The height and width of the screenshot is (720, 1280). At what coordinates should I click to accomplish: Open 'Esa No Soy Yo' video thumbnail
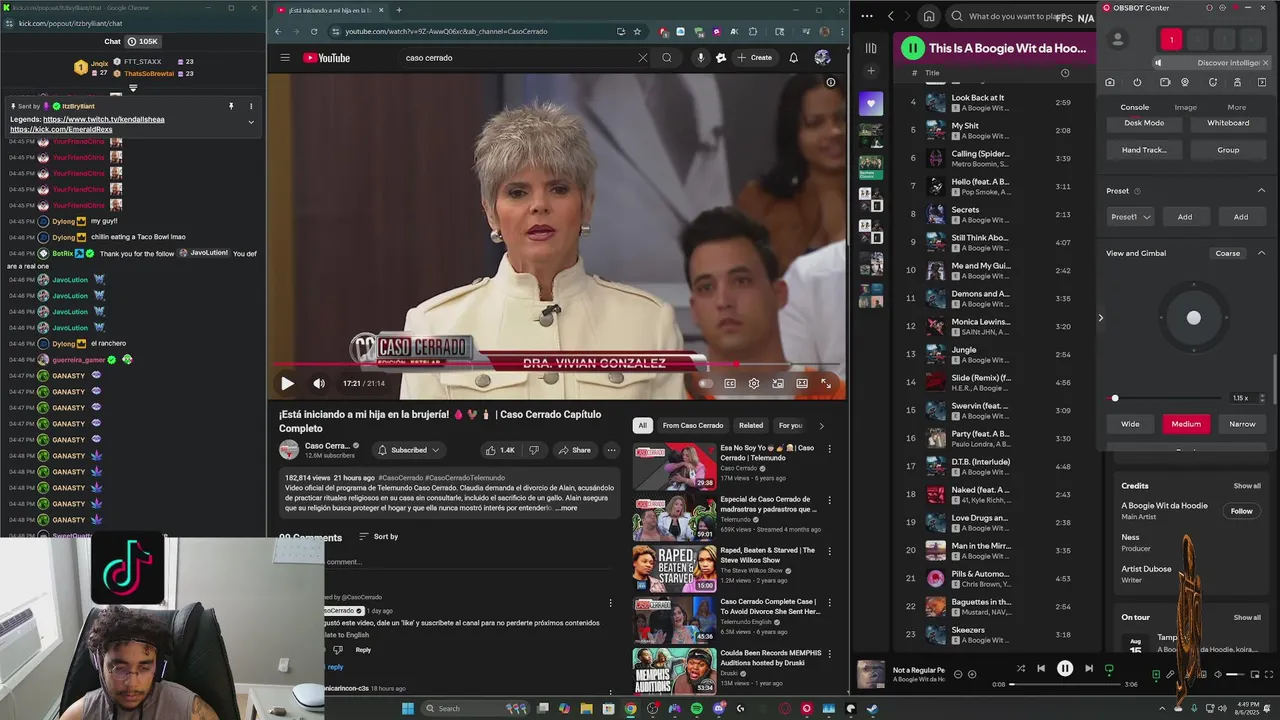click(674, 465)
